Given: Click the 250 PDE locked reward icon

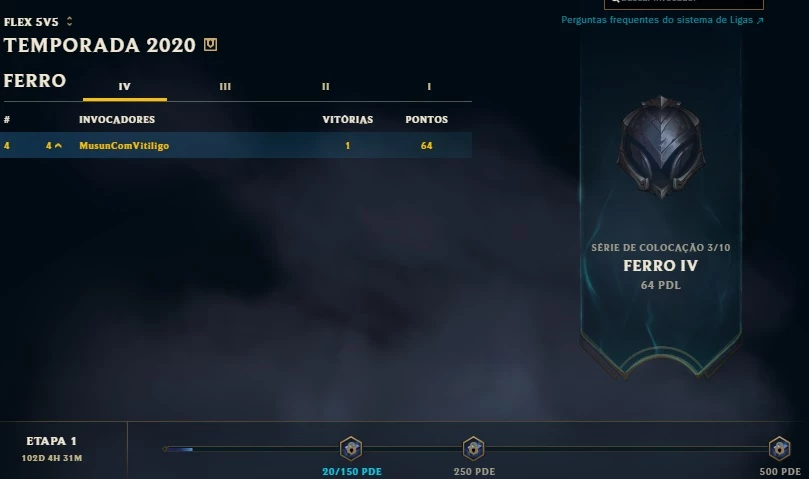Looking at the screenshot, I should 473,448.
